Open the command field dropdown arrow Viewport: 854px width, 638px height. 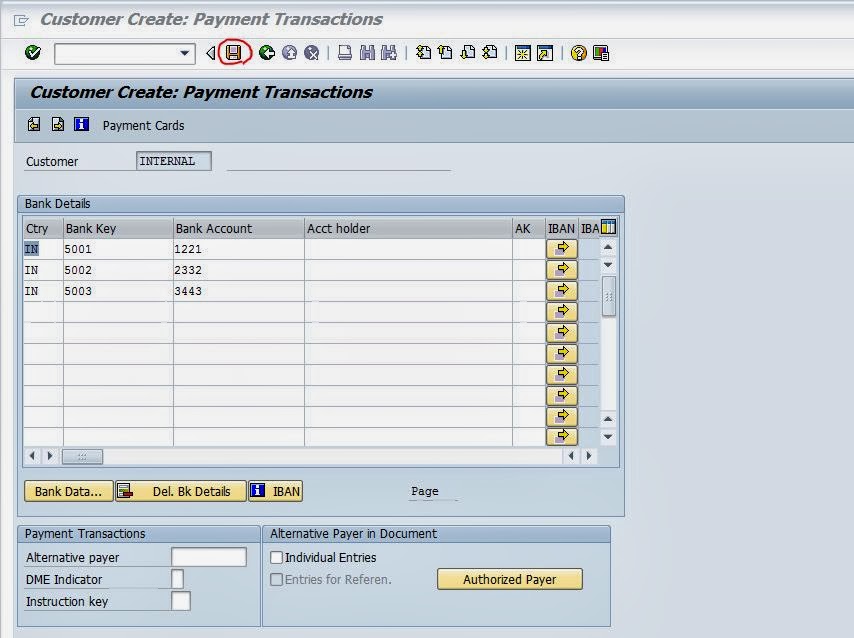tap(185, 53)
